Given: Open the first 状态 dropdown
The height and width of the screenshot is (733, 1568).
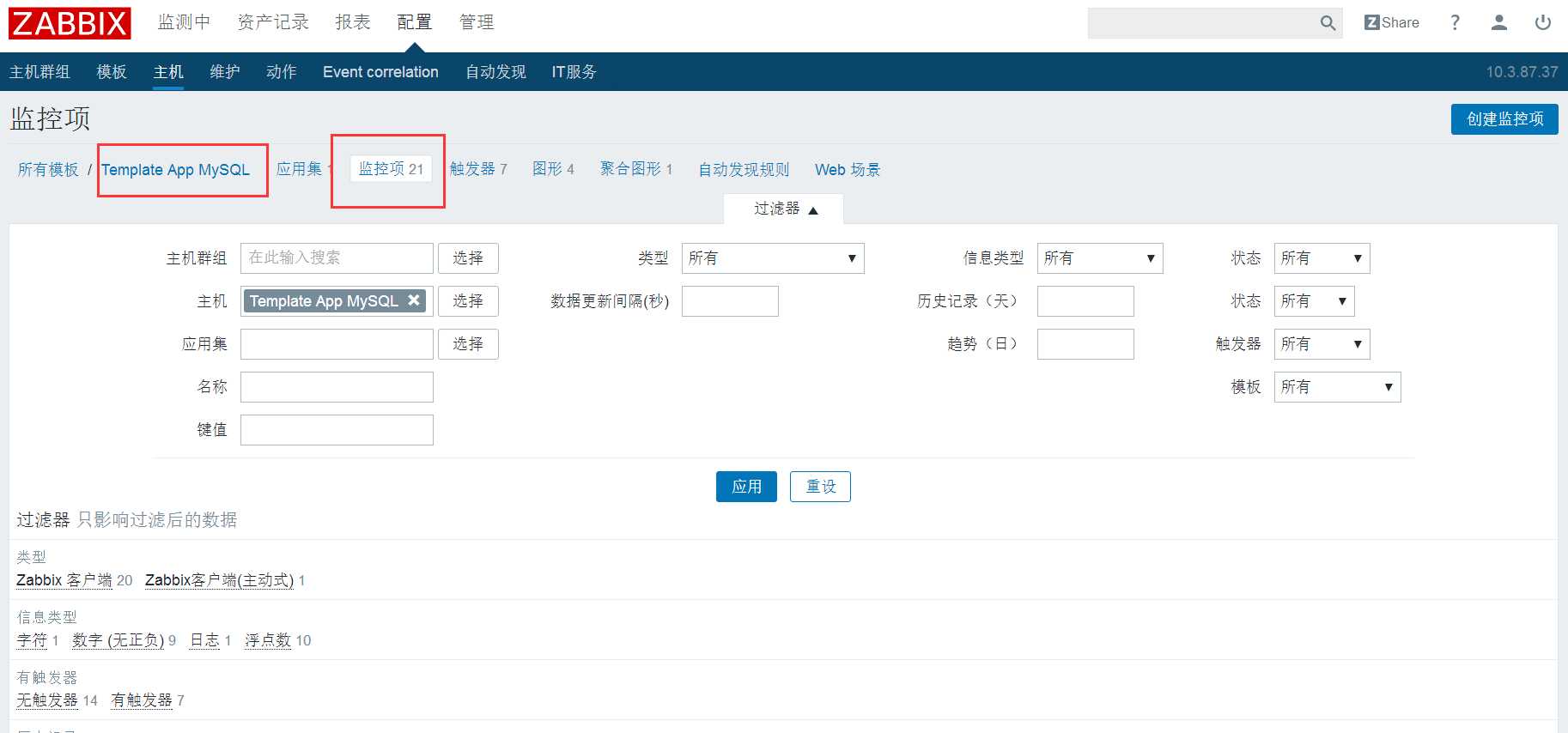Looking at the screenshot, I should (x=1322, y=258).
